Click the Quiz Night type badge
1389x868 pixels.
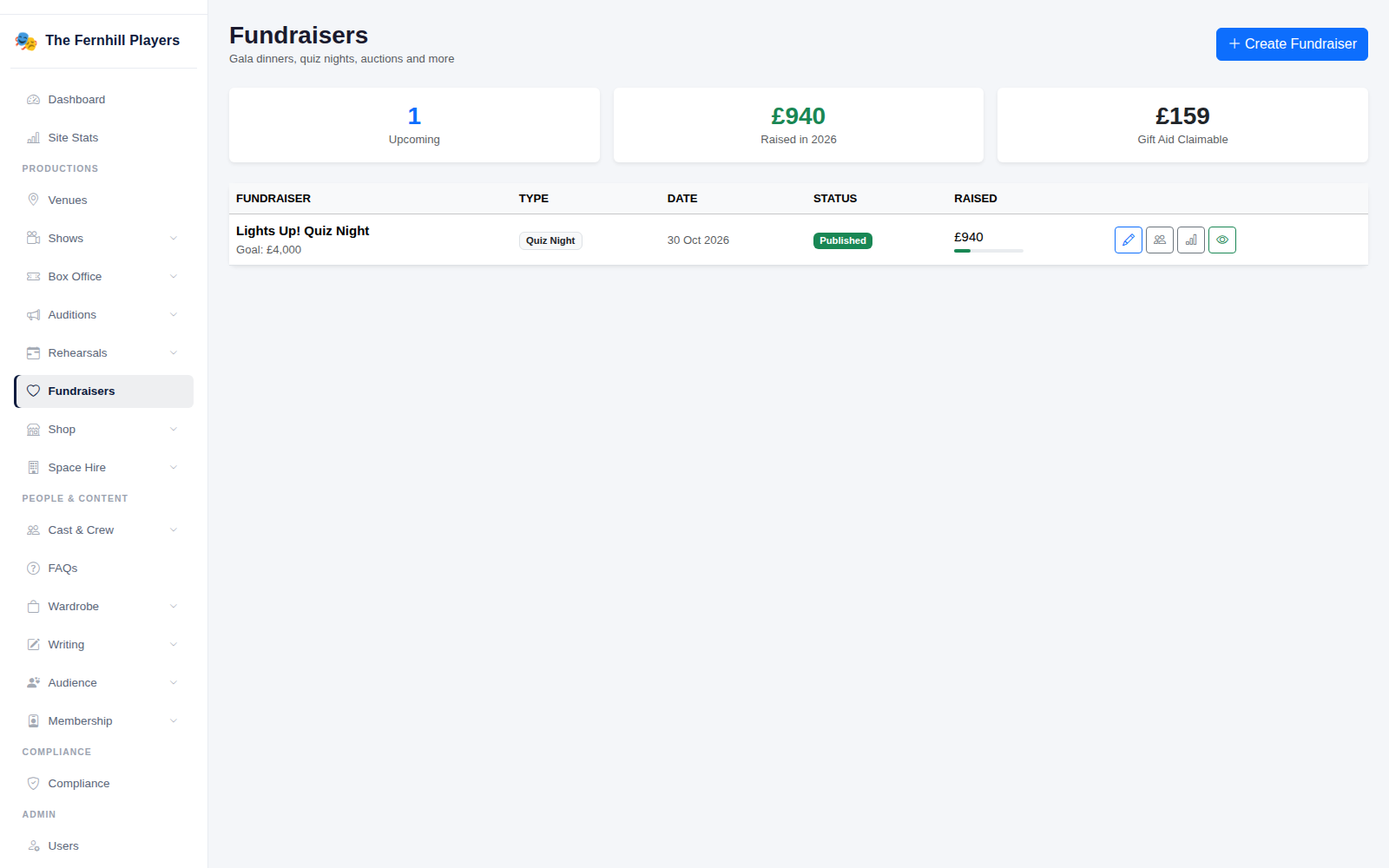click(550, 240)
